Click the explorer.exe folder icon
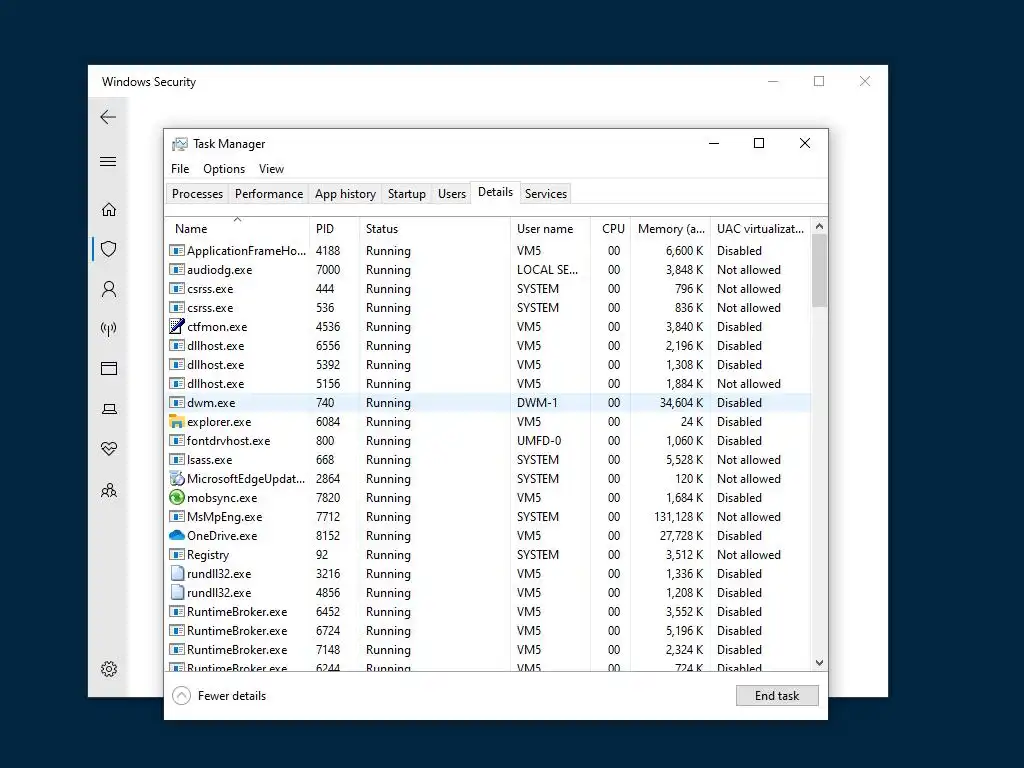The width and height of the screenshot is (1024, 768). point(176,421)
